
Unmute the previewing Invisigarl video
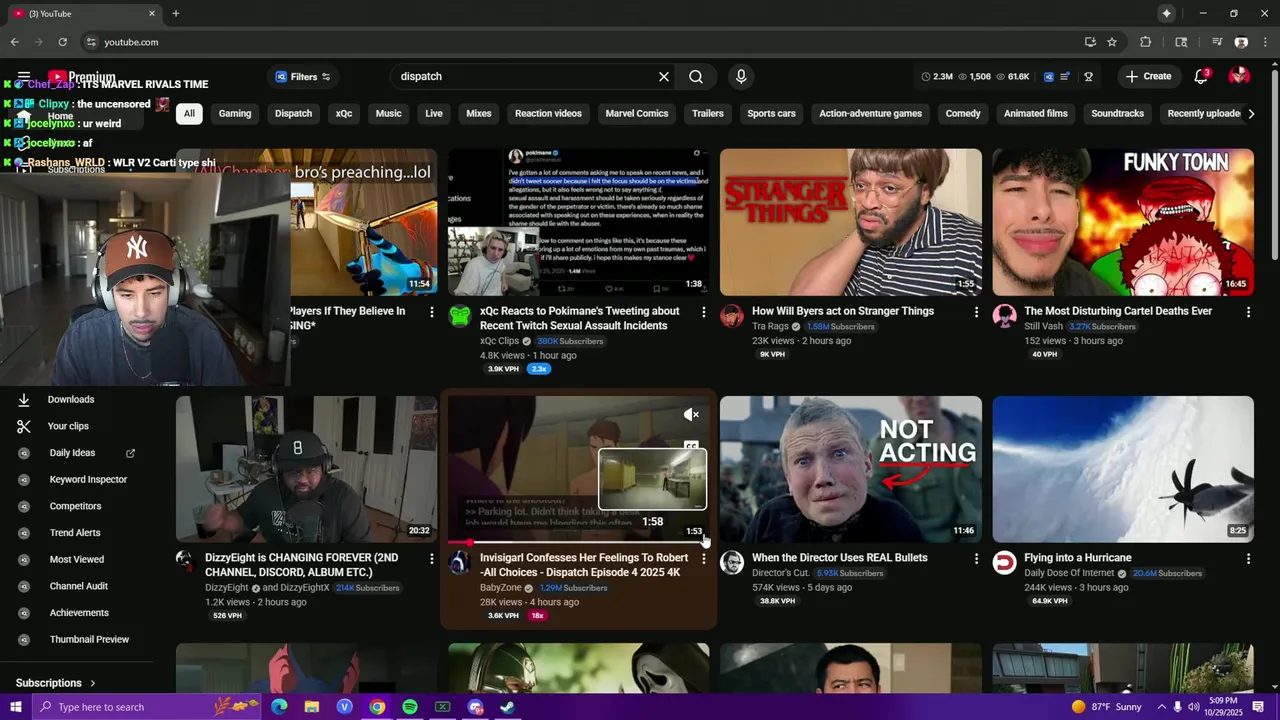[691, 414]
